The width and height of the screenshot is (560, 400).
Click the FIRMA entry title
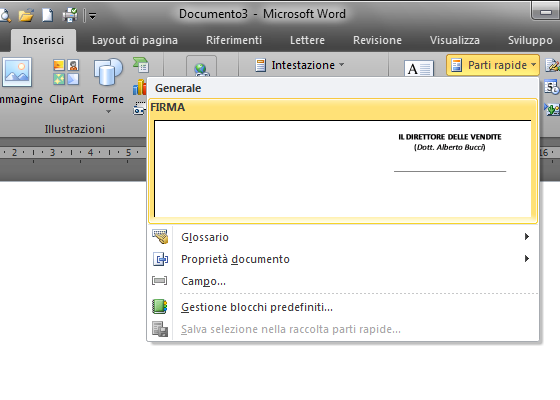coord(168,107)
